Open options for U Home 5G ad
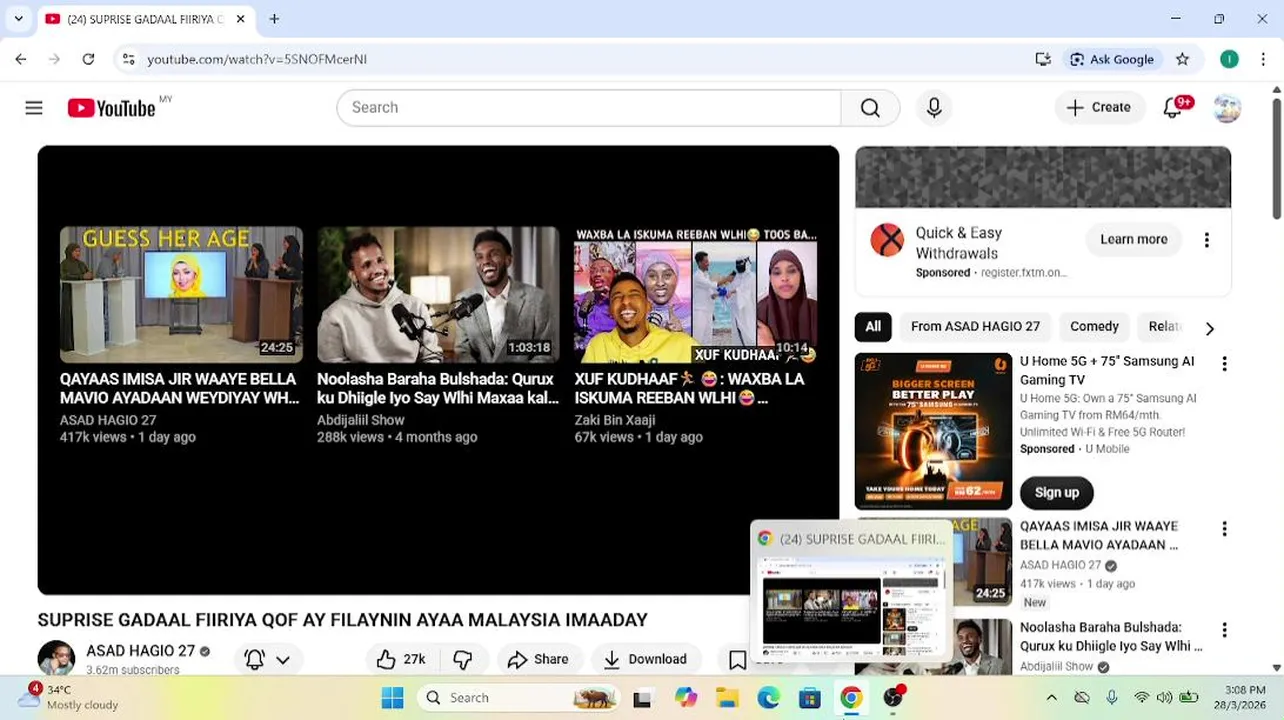The height and width of the screenshot is (720, 1284). pos(1224,364)
